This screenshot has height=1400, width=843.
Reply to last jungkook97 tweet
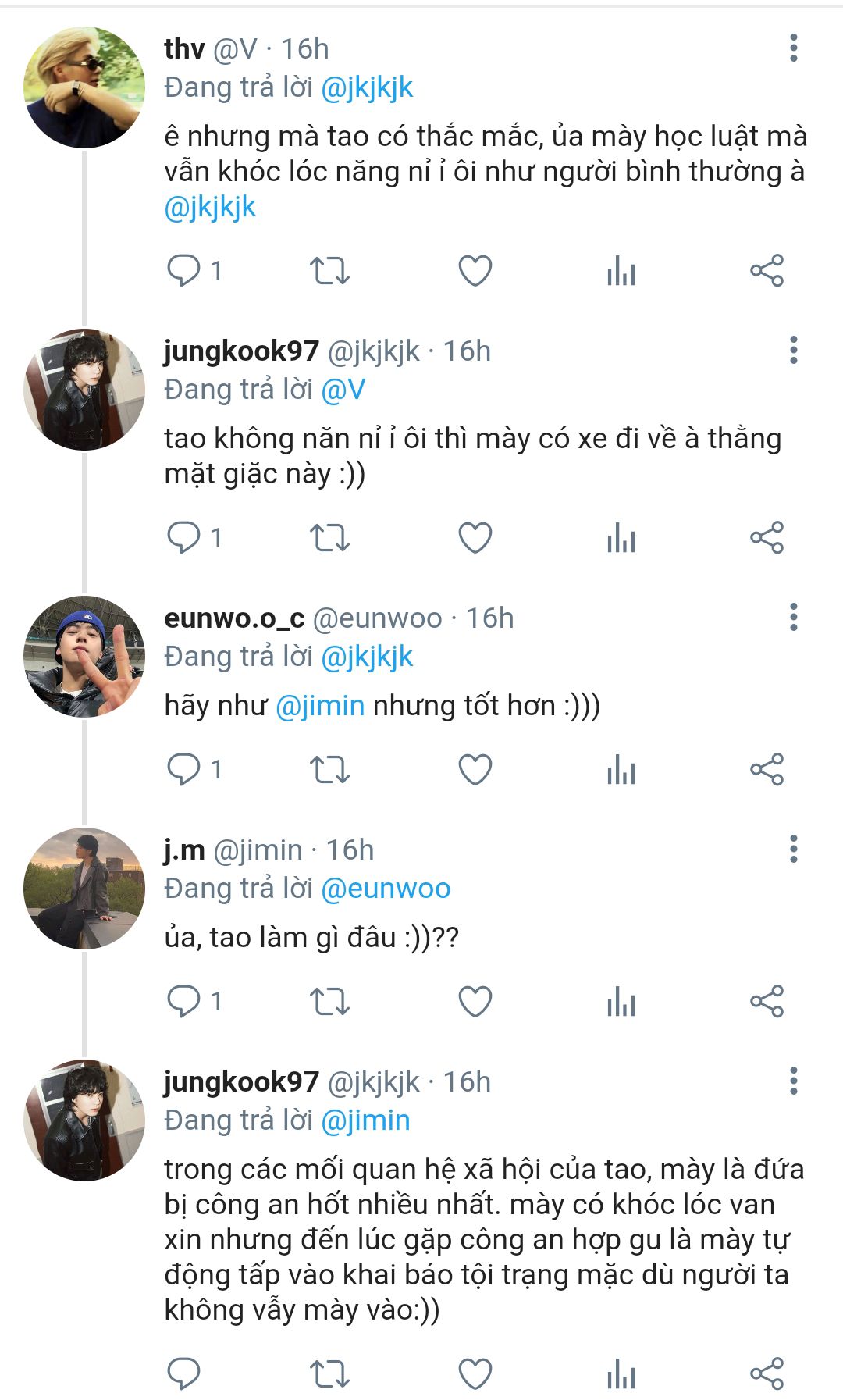184,1374
